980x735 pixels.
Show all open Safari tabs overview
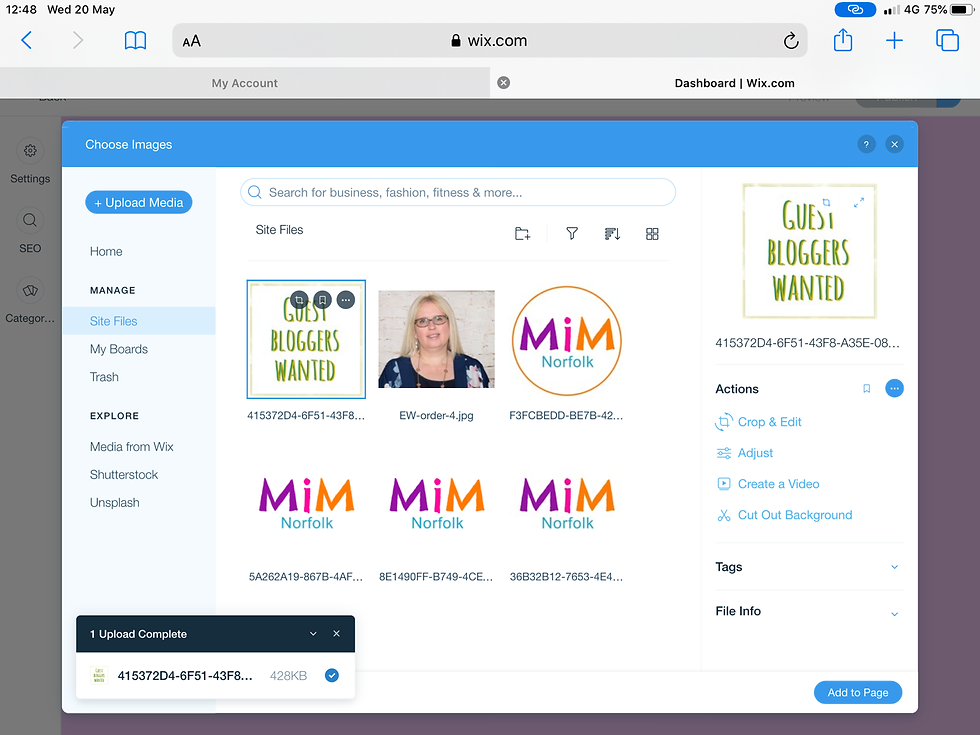[x=947, y=40]
